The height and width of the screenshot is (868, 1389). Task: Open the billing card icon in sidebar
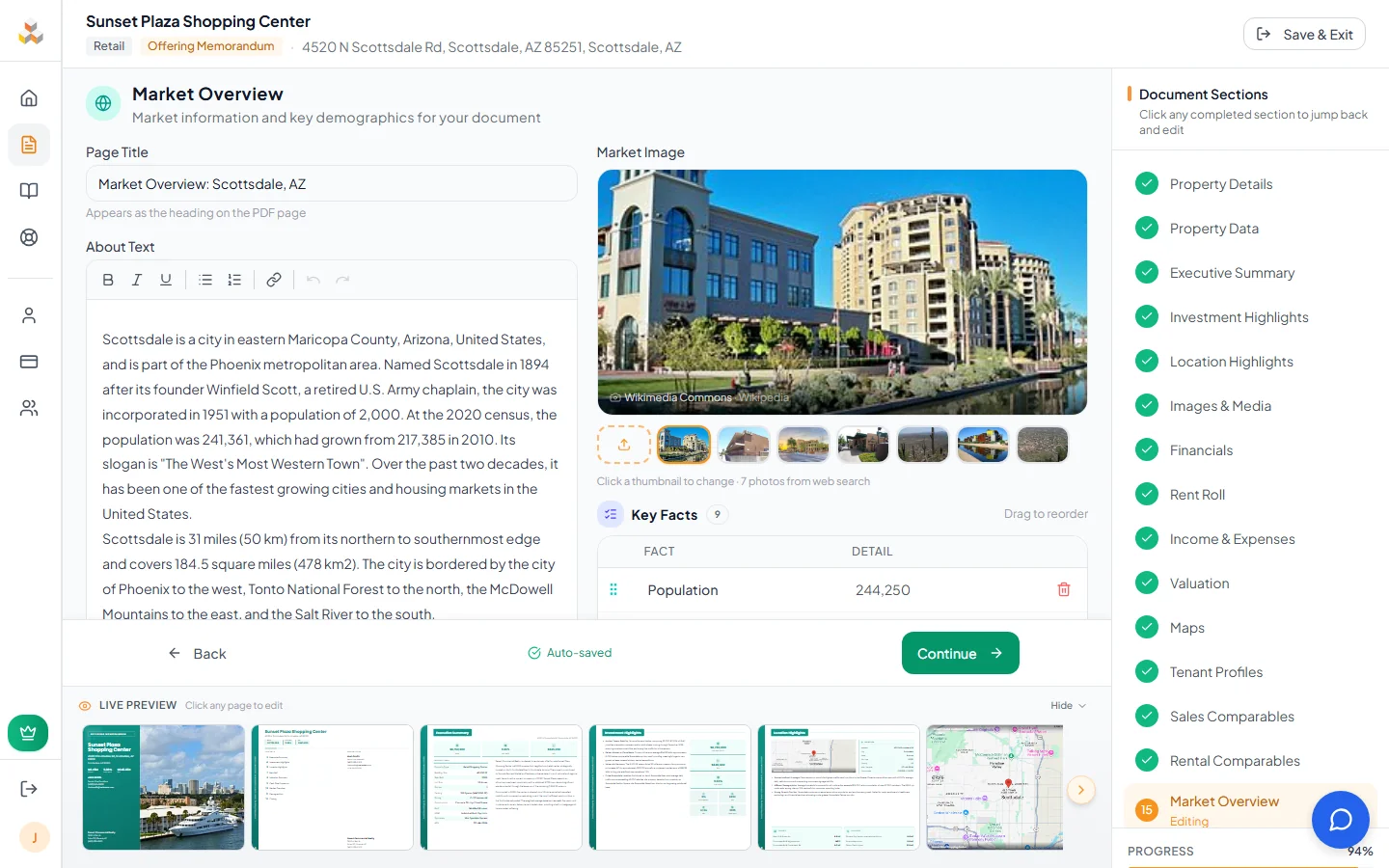[30, 361]
